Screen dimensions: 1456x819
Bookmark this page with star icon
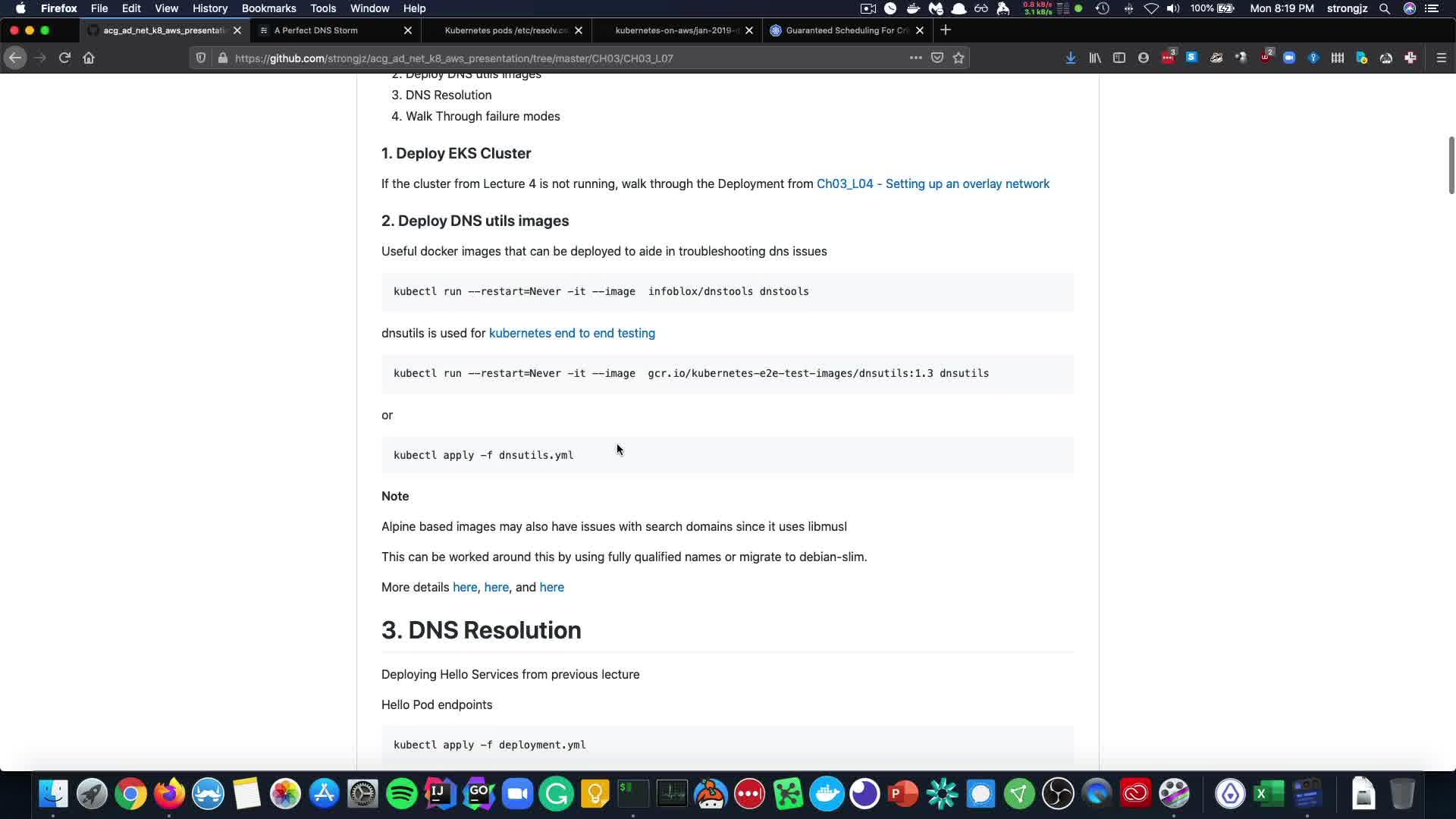pos(959,58)
